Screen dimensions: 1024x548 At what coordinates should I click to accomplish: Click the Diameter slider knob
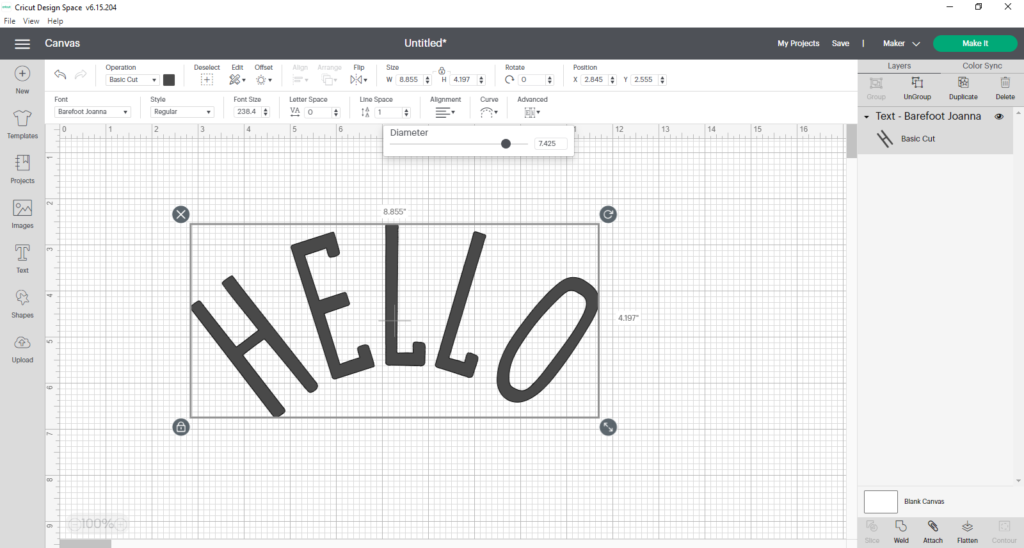tap(505, 144)
